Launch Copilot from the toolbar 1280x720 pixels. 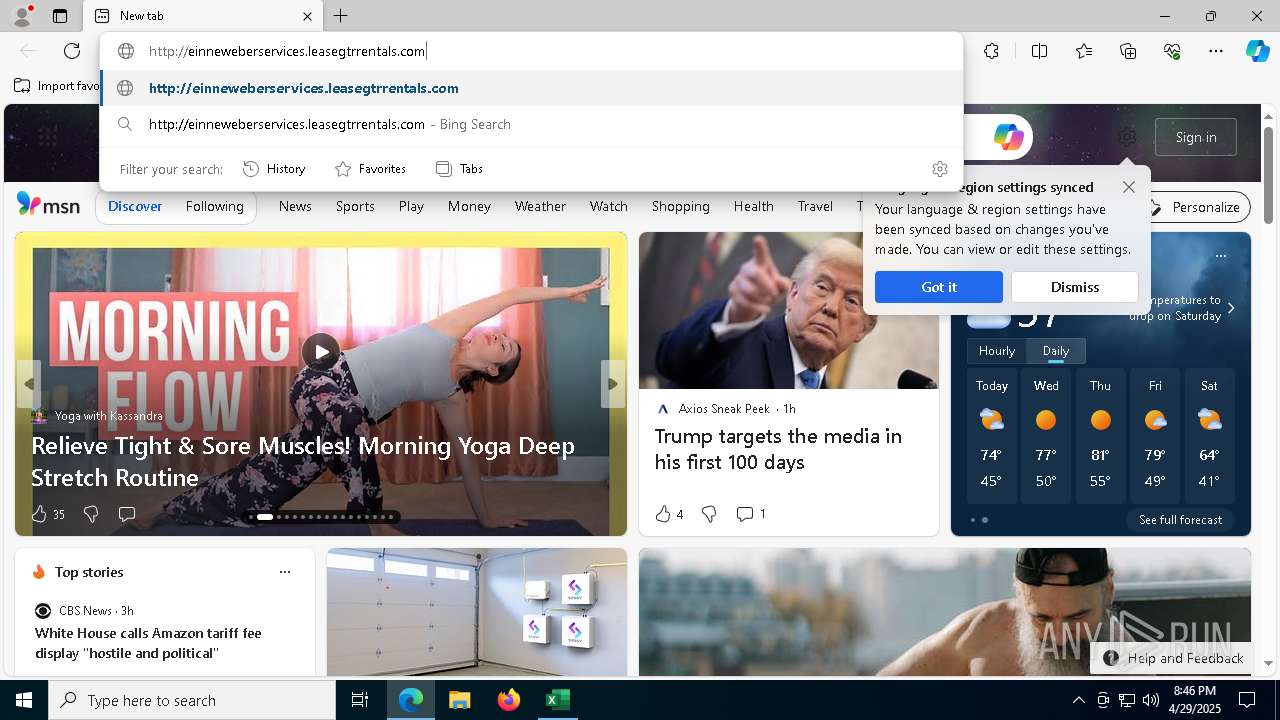(1257, 51)
